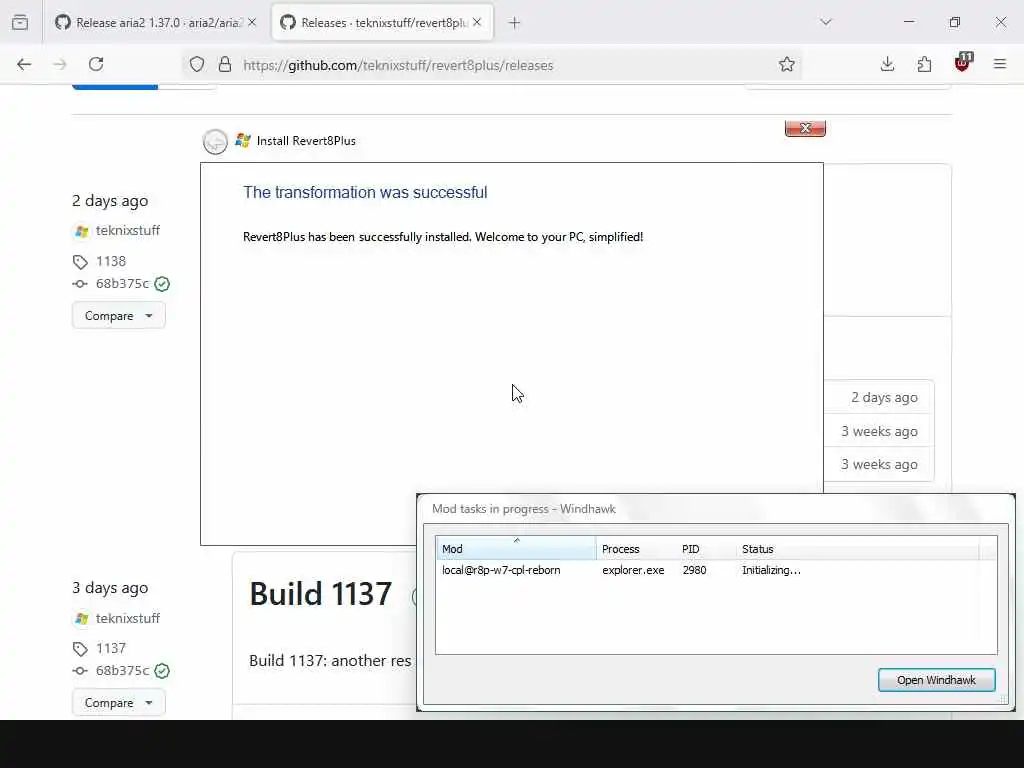Click the teknixstuff avatar next to tag 1137
This screenshot has height=768, width=1024.
81,618
